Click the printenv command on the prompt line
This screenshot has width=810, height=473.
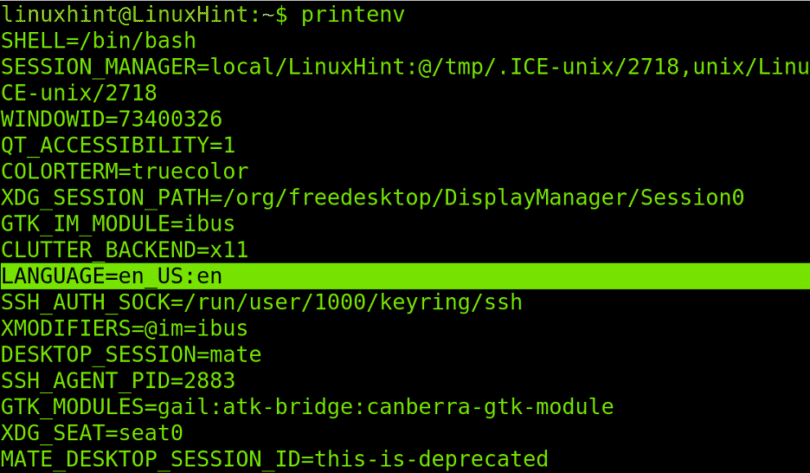[353, 15]
